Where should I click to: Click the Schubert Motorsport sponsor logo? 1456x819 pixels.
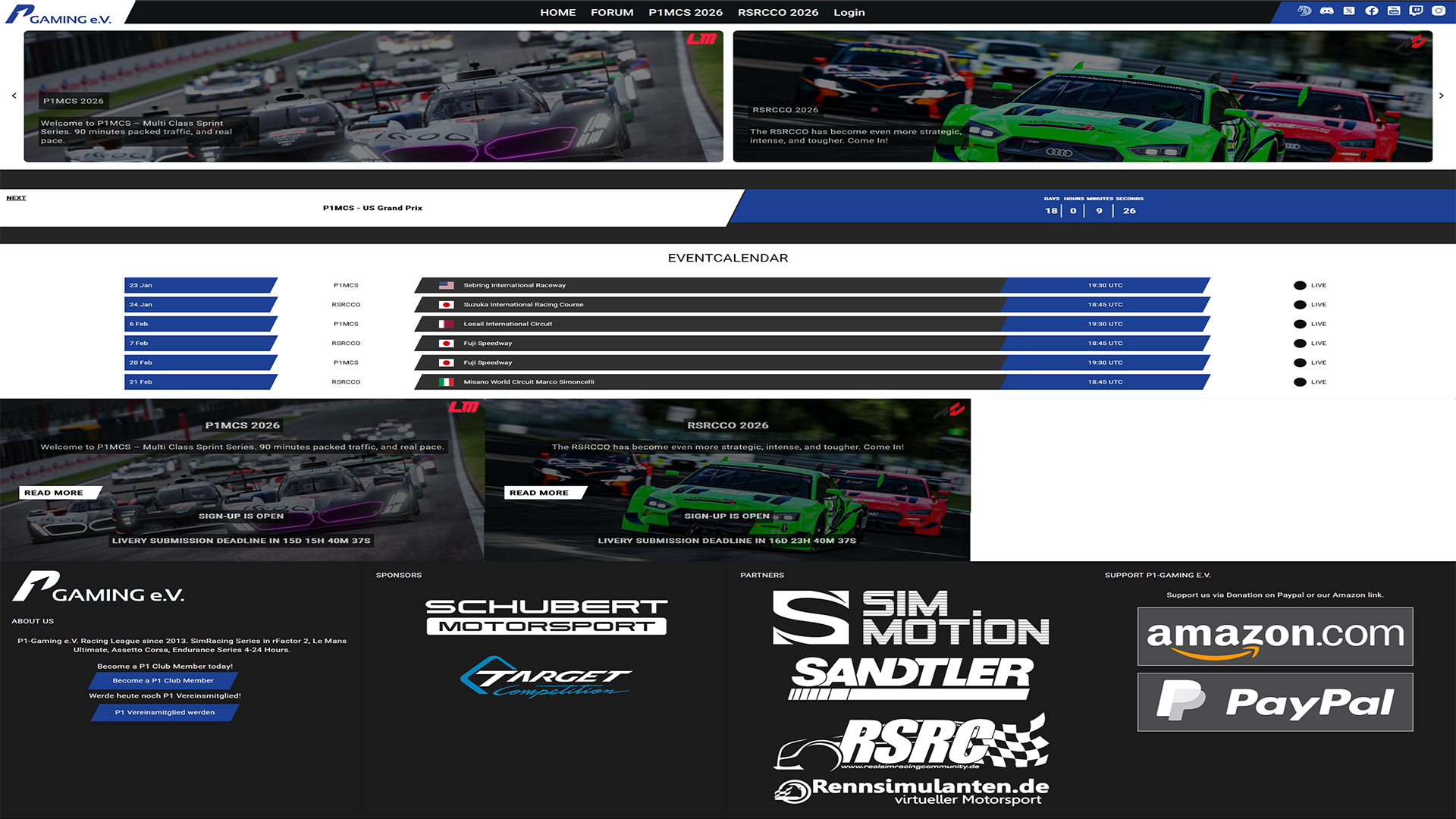click(546, 617)
